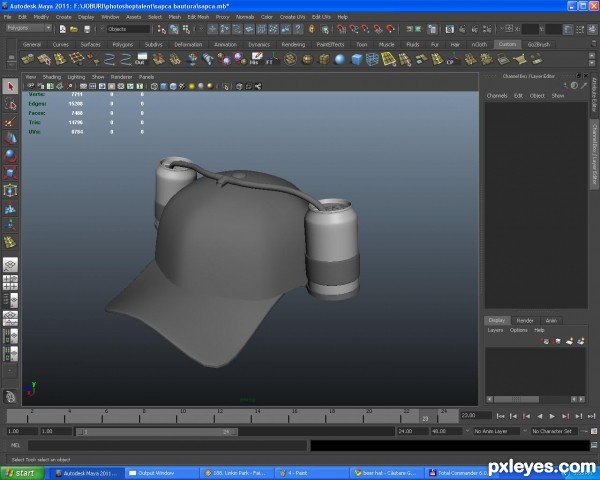Activate the Scale tool cube icon
The height and width of the screenshot is (480, 600).
(10, 173)
